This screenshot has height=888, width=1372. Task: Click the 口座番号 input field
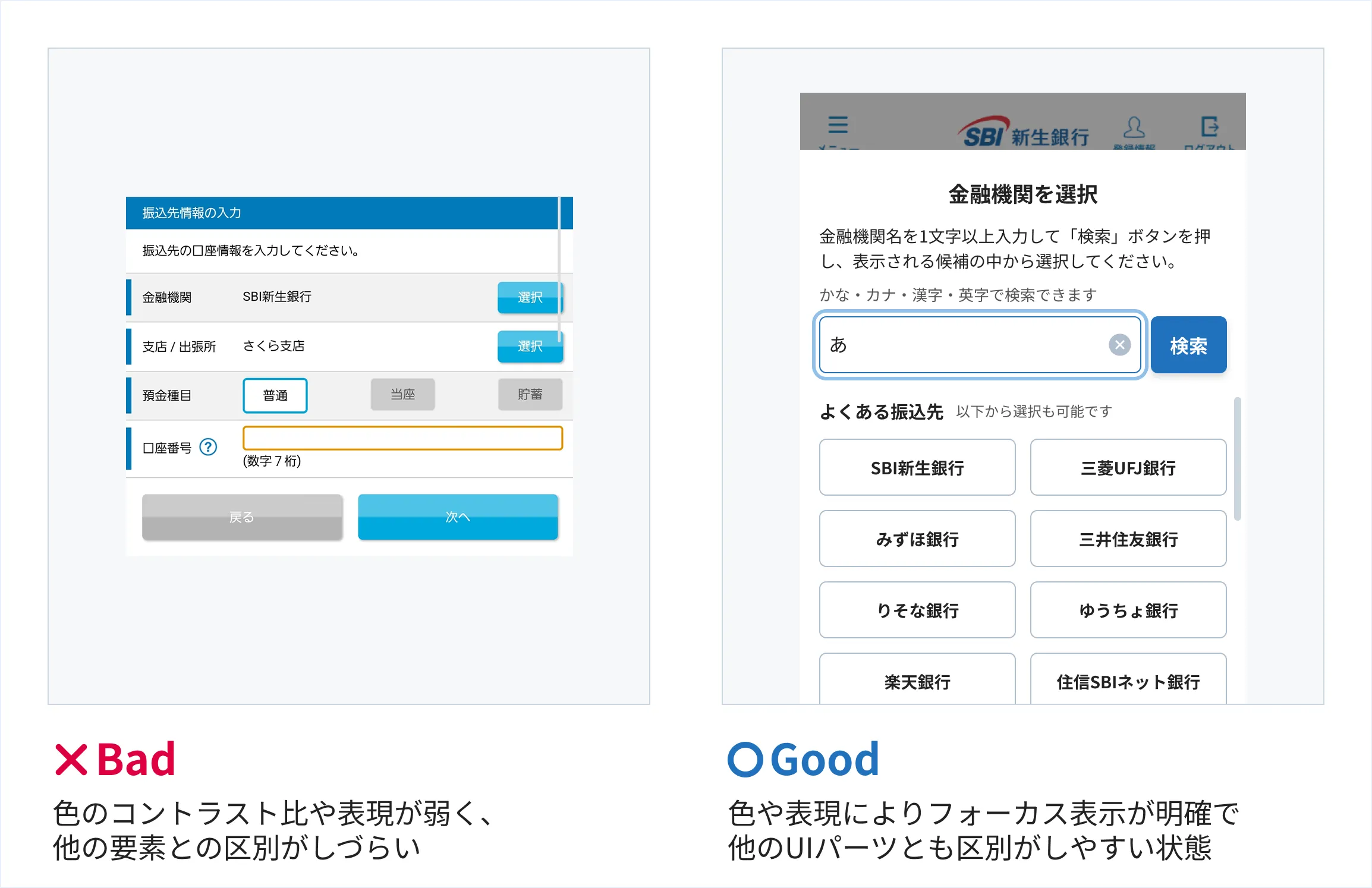click(402, 439)
